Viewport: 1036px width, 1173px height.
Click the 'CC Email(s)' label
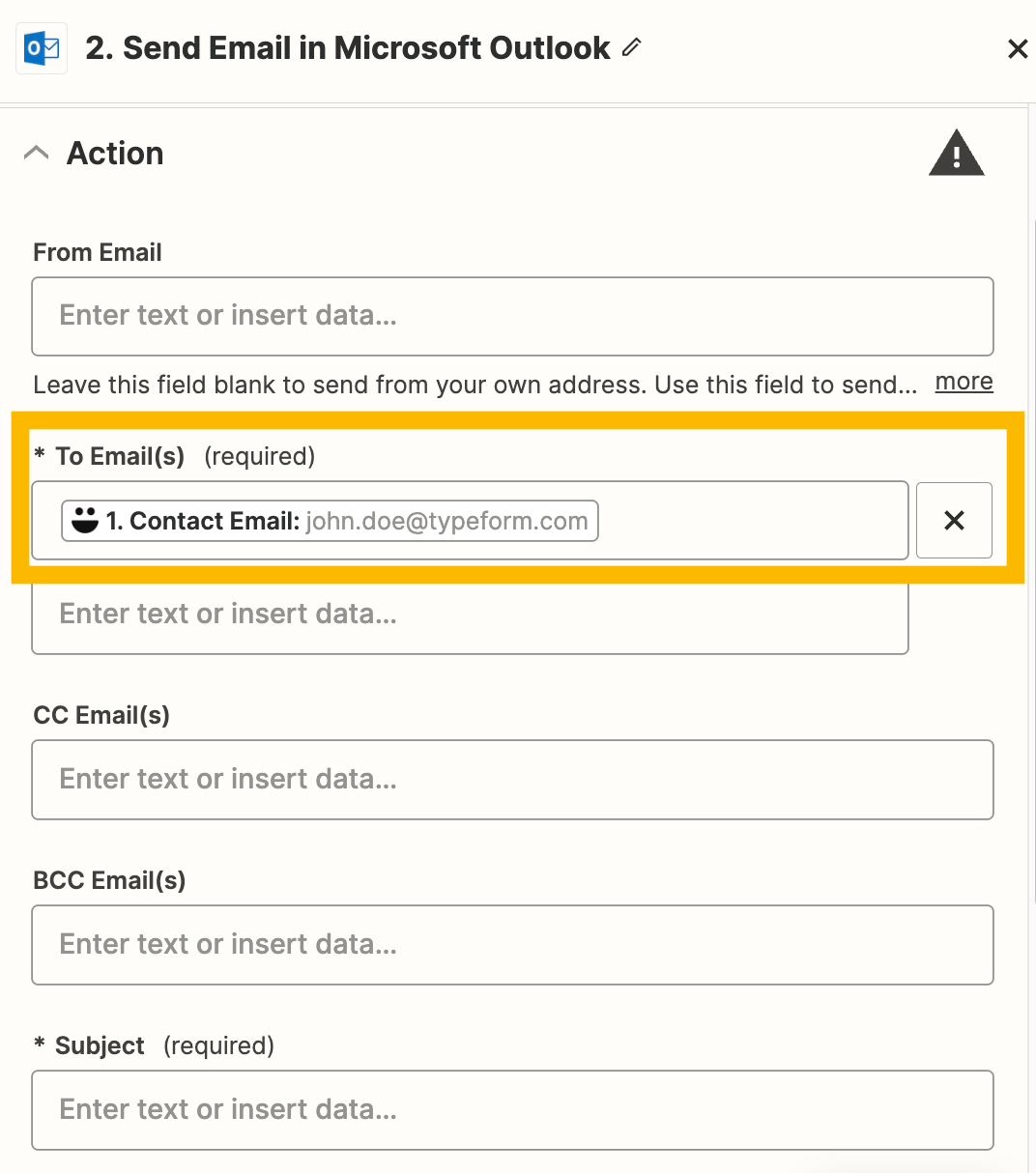pos(101,715)
